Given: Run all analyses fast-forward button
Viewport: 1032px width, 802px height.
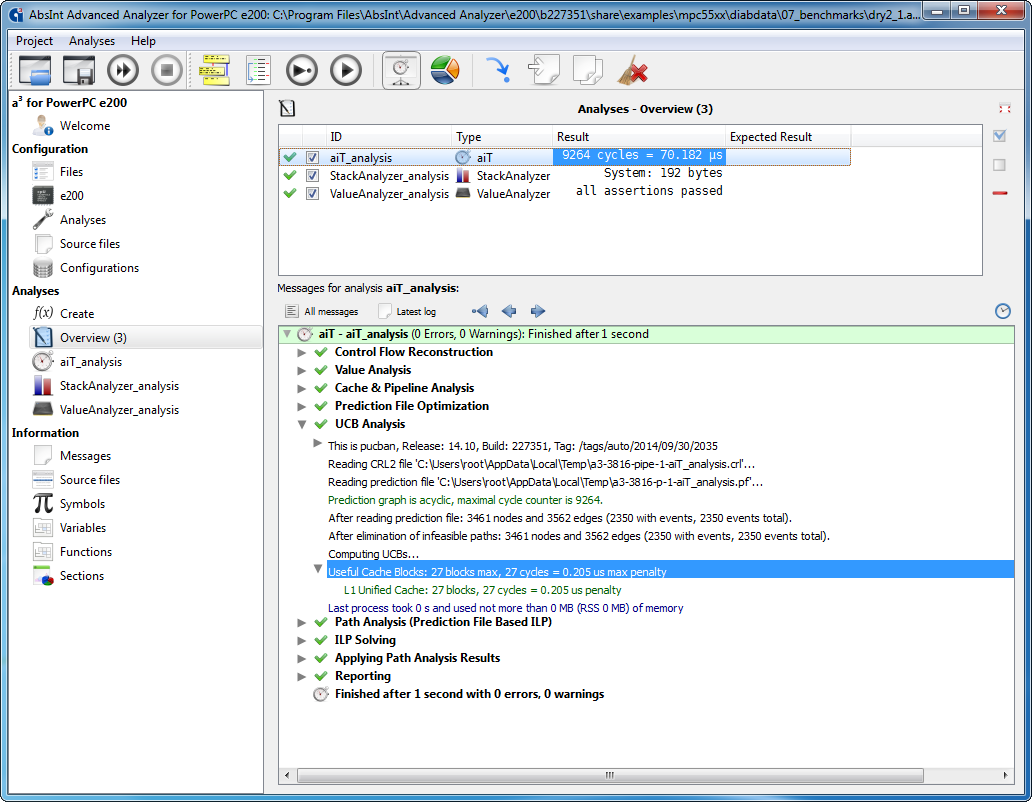Looking at the screenshot, I should coord(123,70).
